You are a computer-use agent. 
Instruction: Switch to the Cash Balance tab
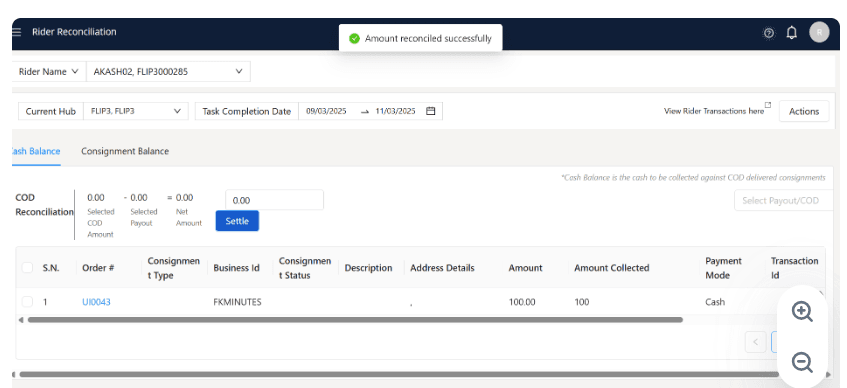point(35,151)
